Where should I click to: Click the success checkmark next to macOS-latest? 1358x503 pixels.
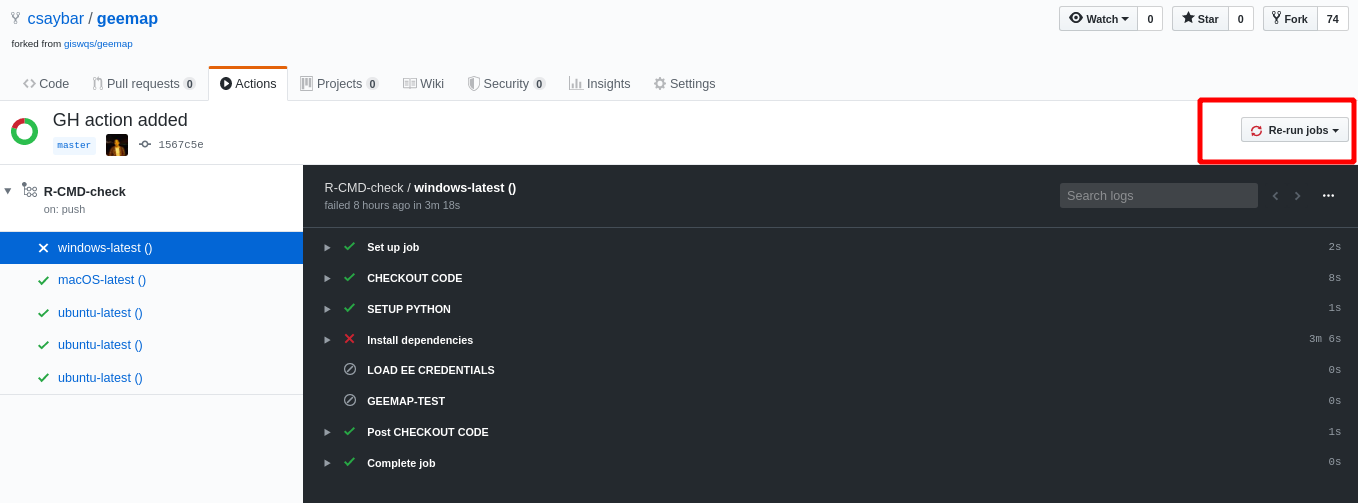pos(43,281)
